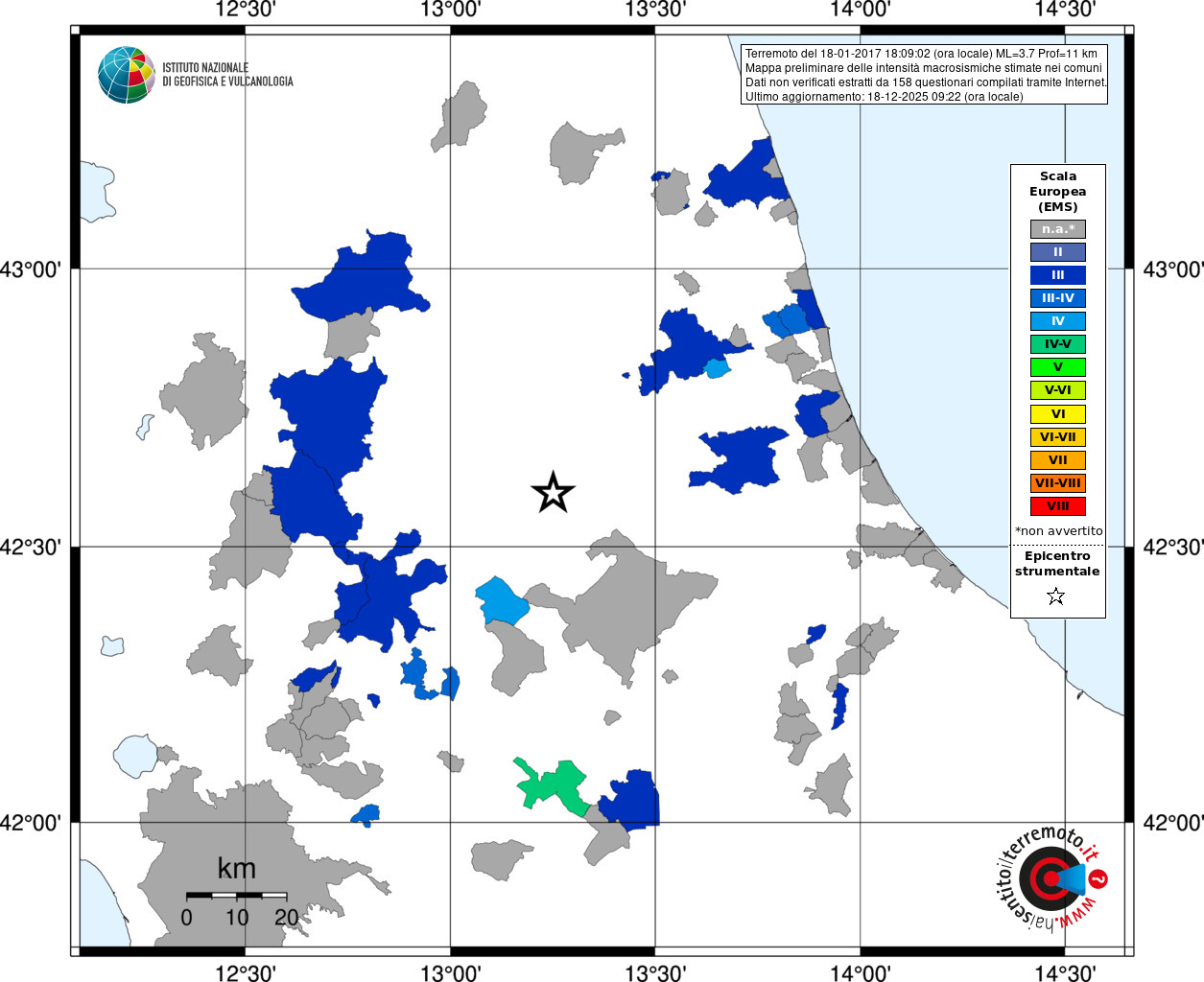This screenshot has width=1204, height=982.
Task: Select the IV-V legend swatch
Action: (x=1058, y=344)
